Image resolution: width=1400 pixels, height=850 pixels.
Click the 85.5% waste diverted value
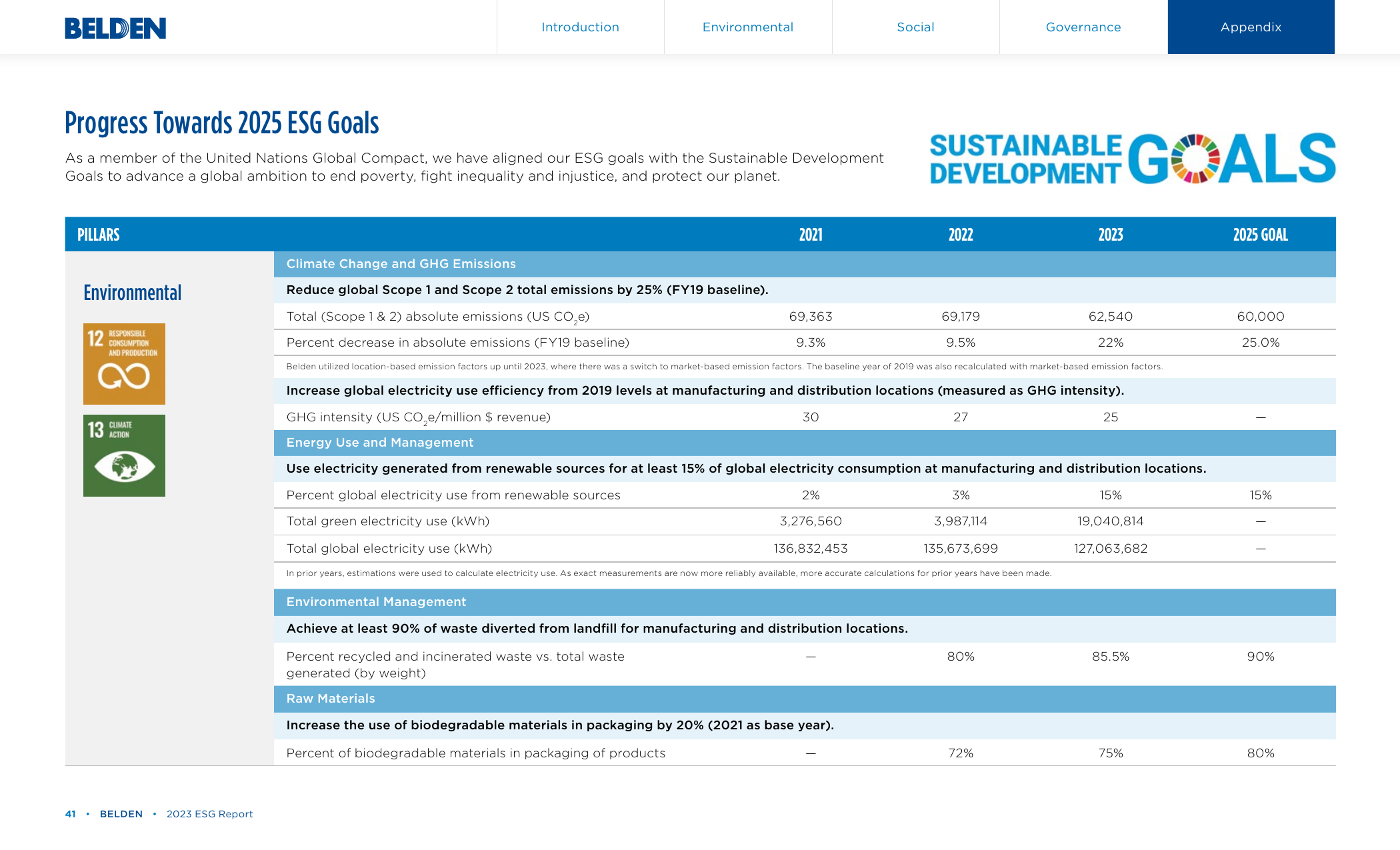click(1111, 657)
